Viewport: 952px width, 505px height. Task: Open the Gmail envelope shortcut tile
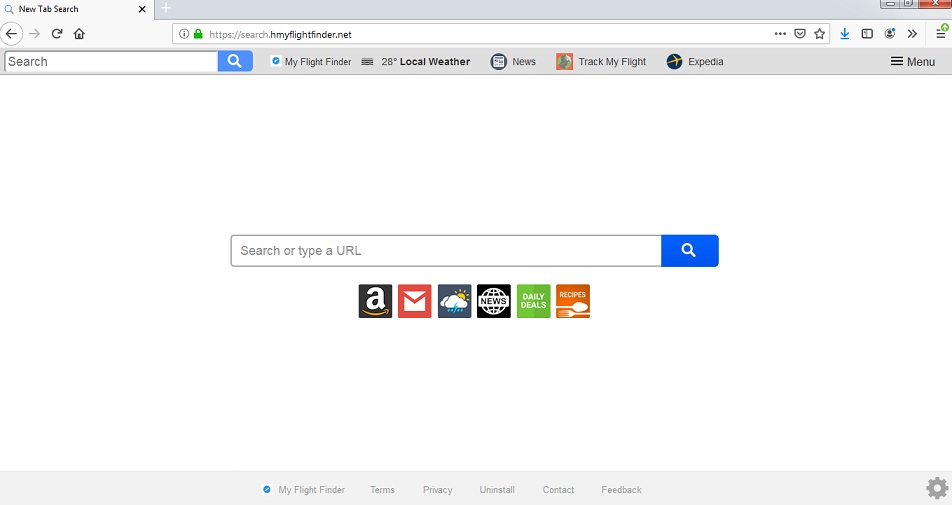(x=415, y=301)
